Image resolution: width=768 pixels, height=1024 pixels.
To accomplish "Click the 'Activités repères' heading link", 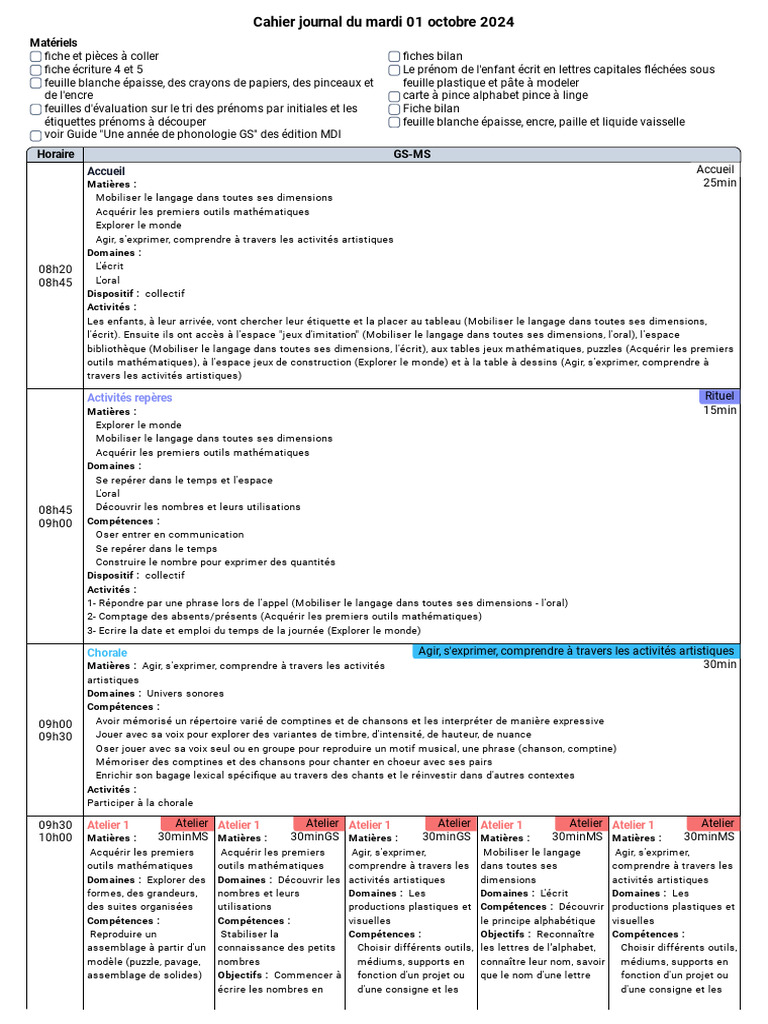I will [x=129, y=398].
